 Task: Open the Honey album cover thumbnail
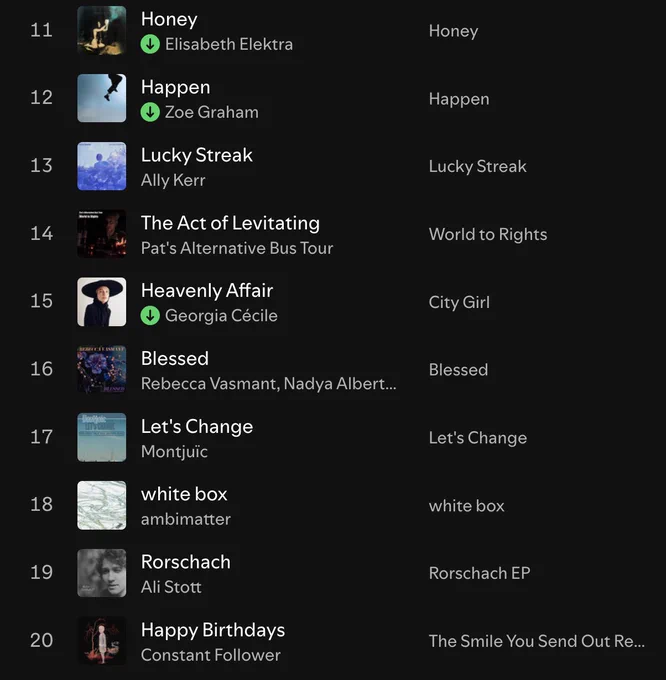[x=102, y=30]
